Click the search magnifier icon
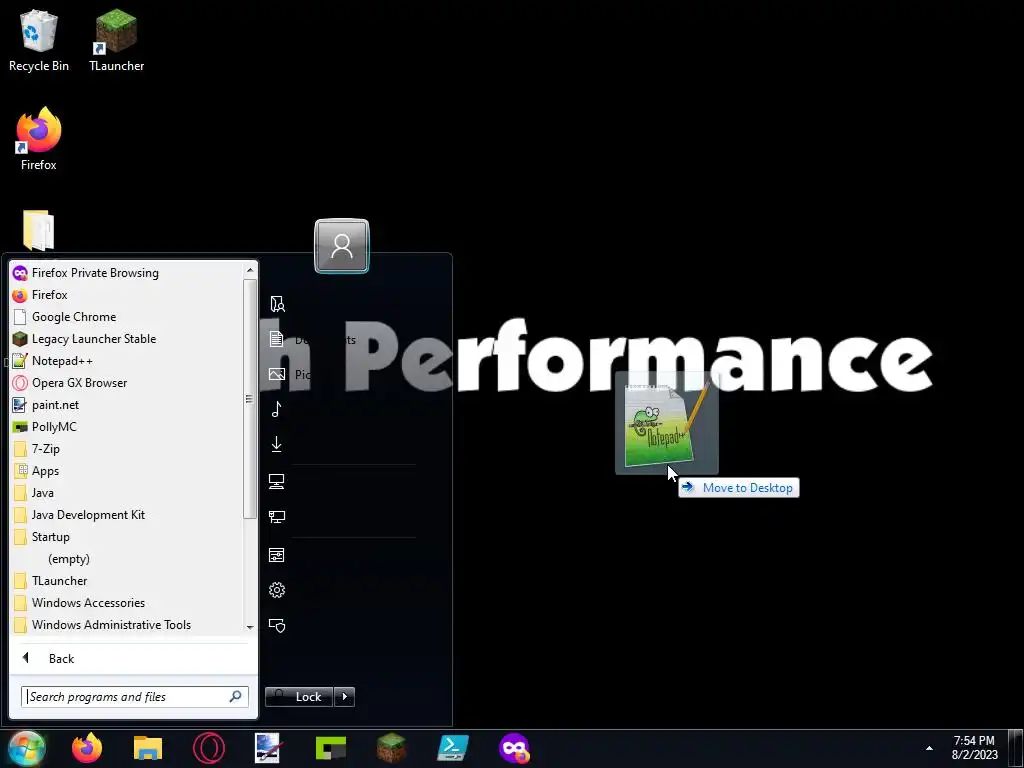Screen dimensions: 1024x768 coord(236,696)
